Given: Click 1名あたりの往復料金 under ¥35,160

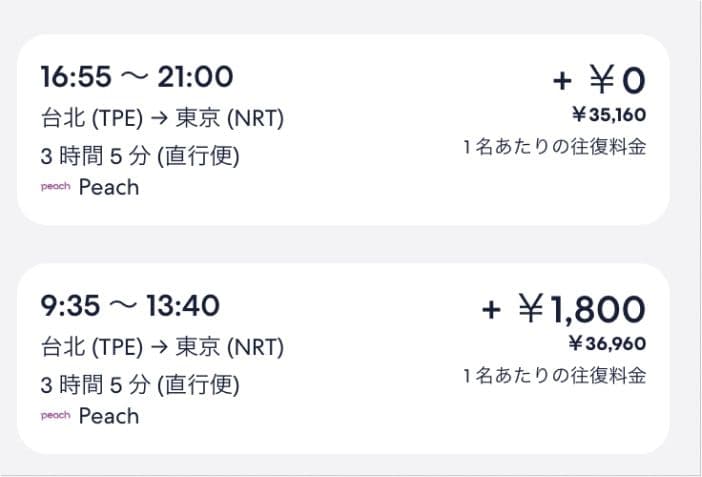Looking at the screenshot, I should [x=554, y=147].
